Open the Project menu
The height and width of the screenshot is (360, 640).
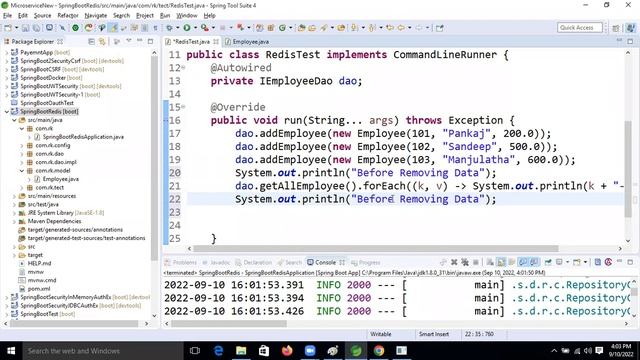coord(145,16)
